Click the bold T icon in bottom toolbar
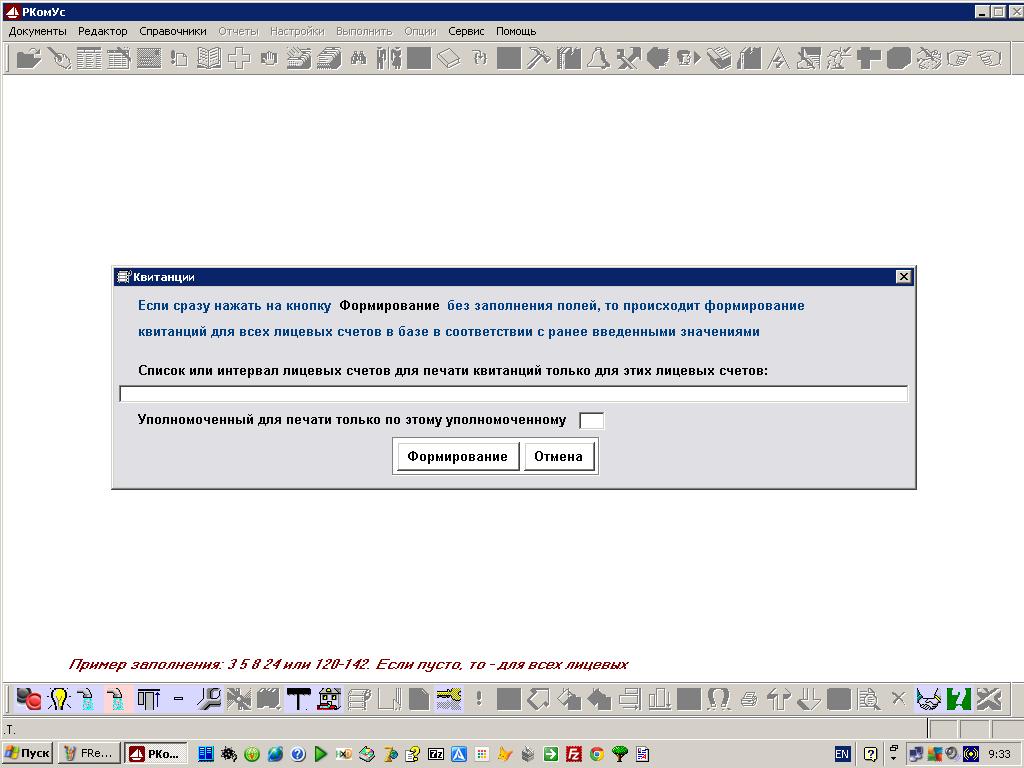1024x768 pixels. coord(298,699)
